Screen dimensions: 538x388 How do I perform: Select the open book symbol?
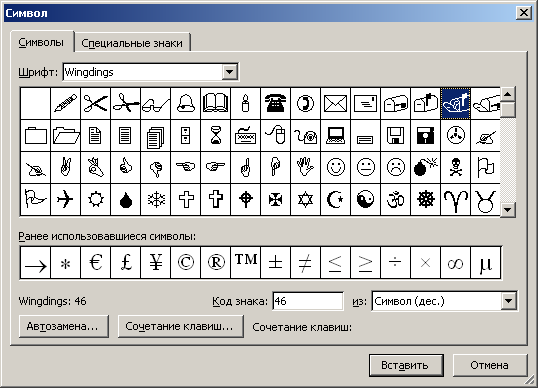[216, 104]
